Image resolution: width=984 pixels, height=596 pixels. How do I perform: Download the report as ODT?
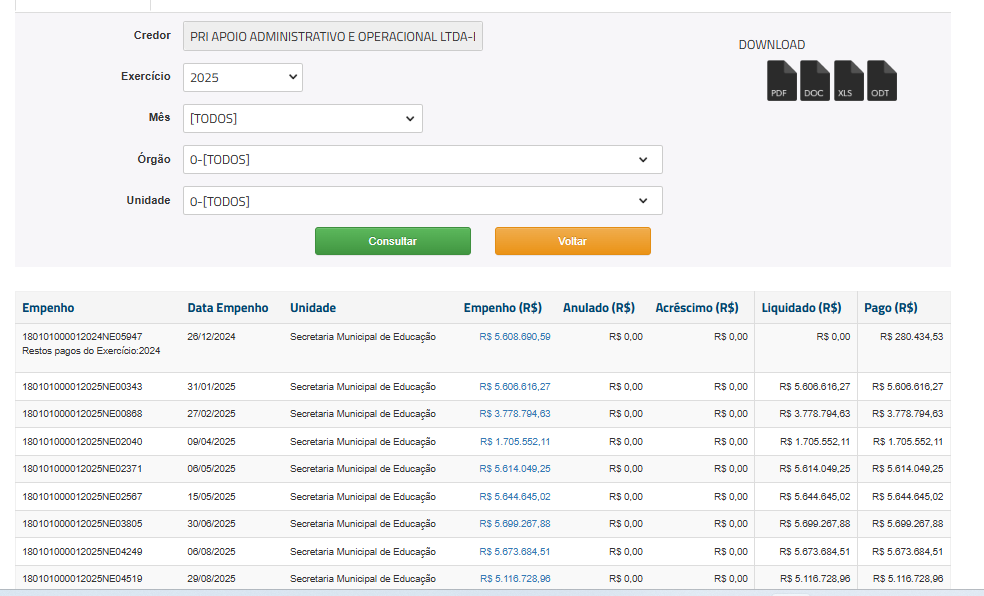[881, 81]
